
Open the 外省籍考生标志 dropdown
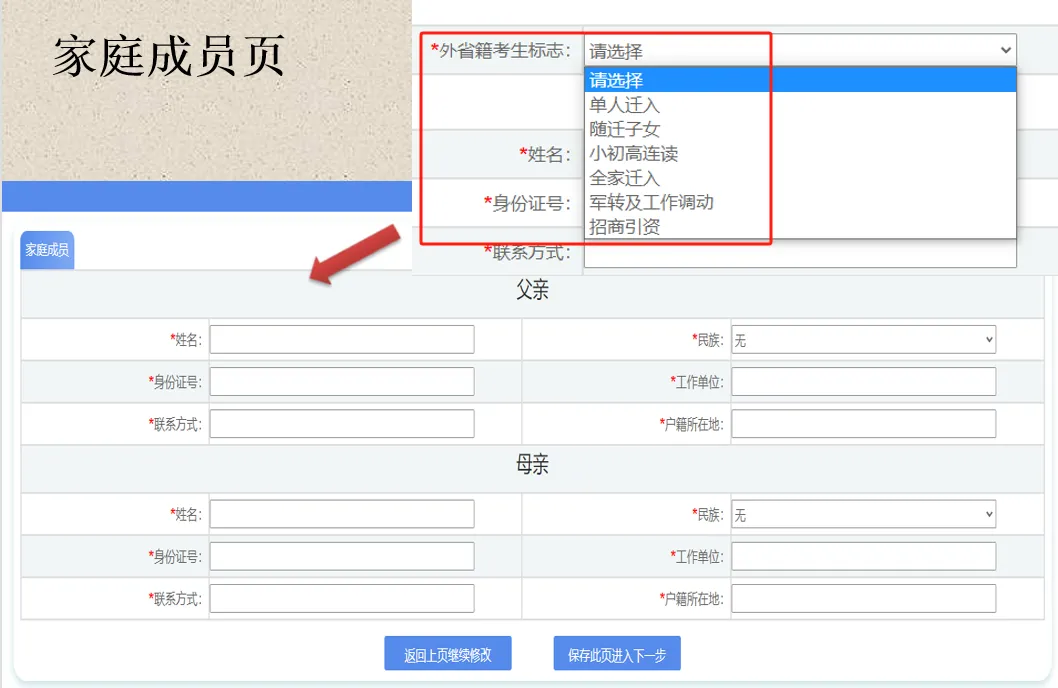click(800, 48)
